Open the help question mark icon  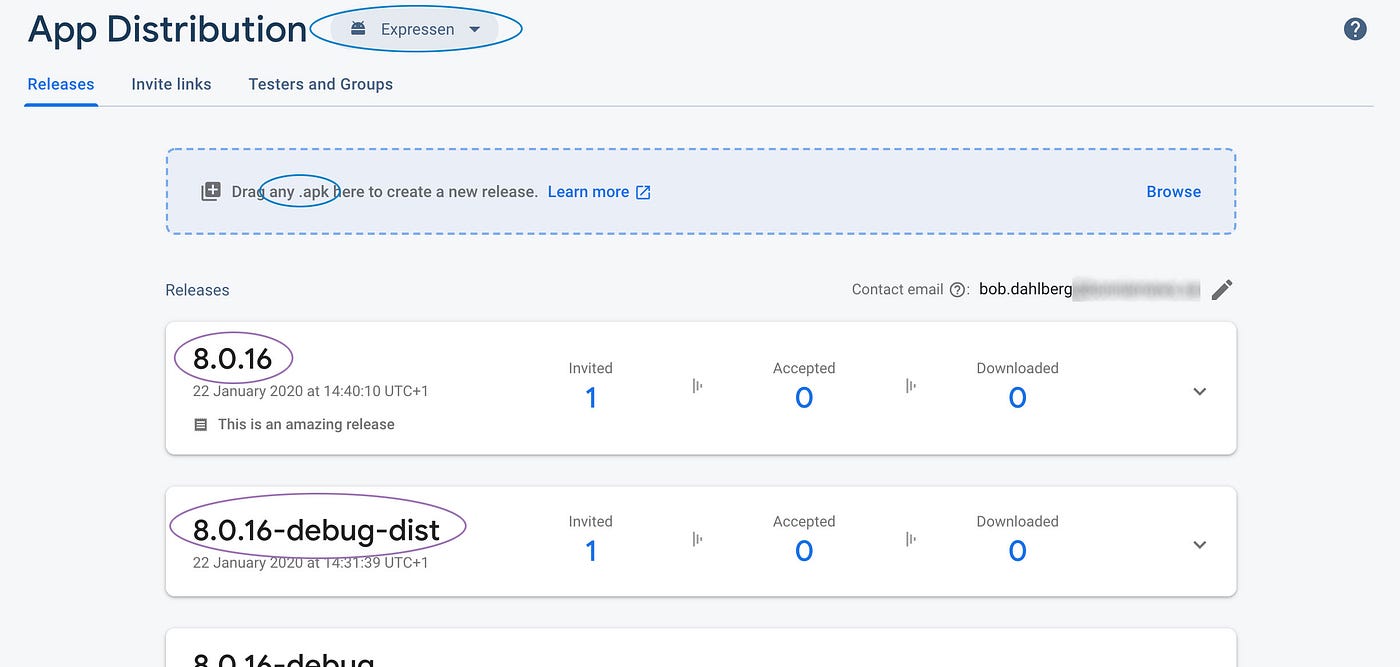(x=1355, y=29)
